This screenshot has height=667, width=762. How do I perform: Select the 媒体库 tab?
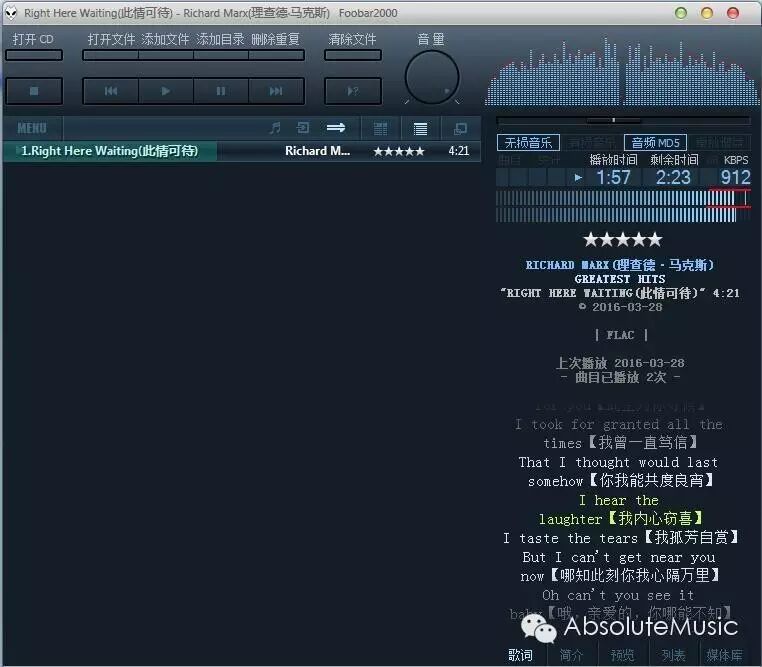coord(725,655)
